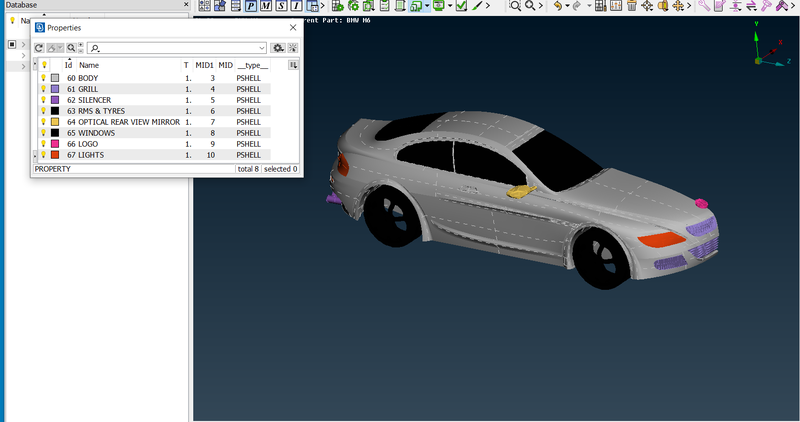800x422 pixels.
Task: Expand the first Database tree chevron beside checkbox
Action: [23, 45]
